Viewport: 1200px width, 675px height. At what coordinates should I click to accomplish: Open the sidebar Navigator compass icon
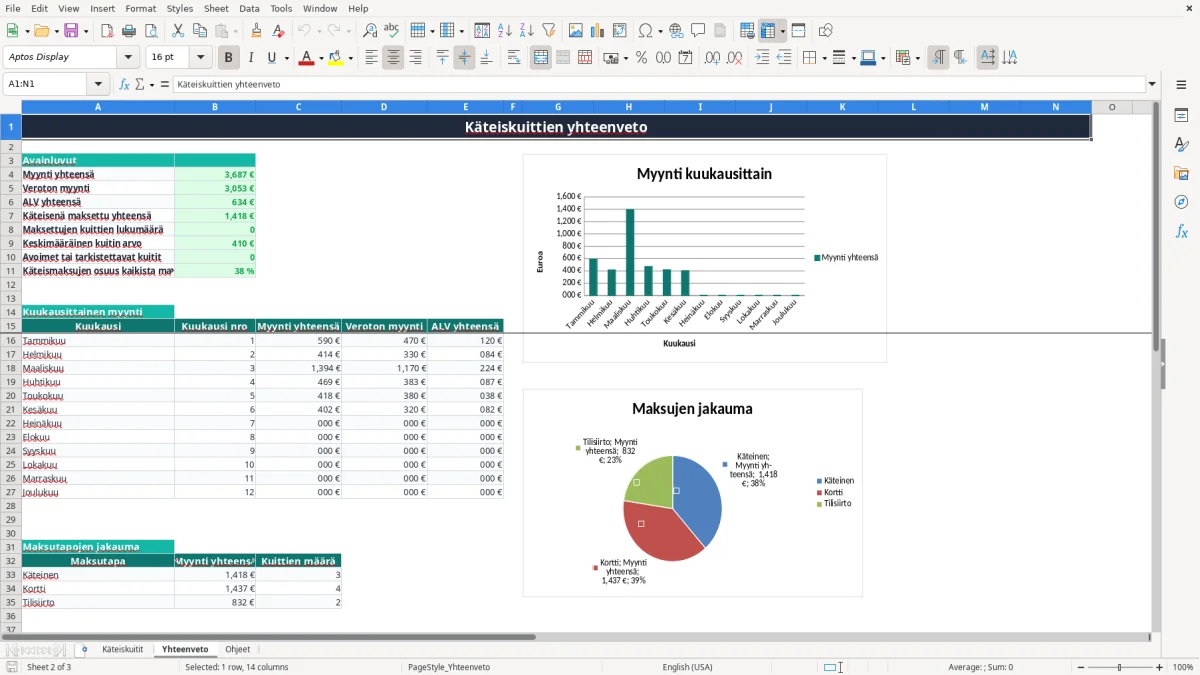click(1181, 202)
